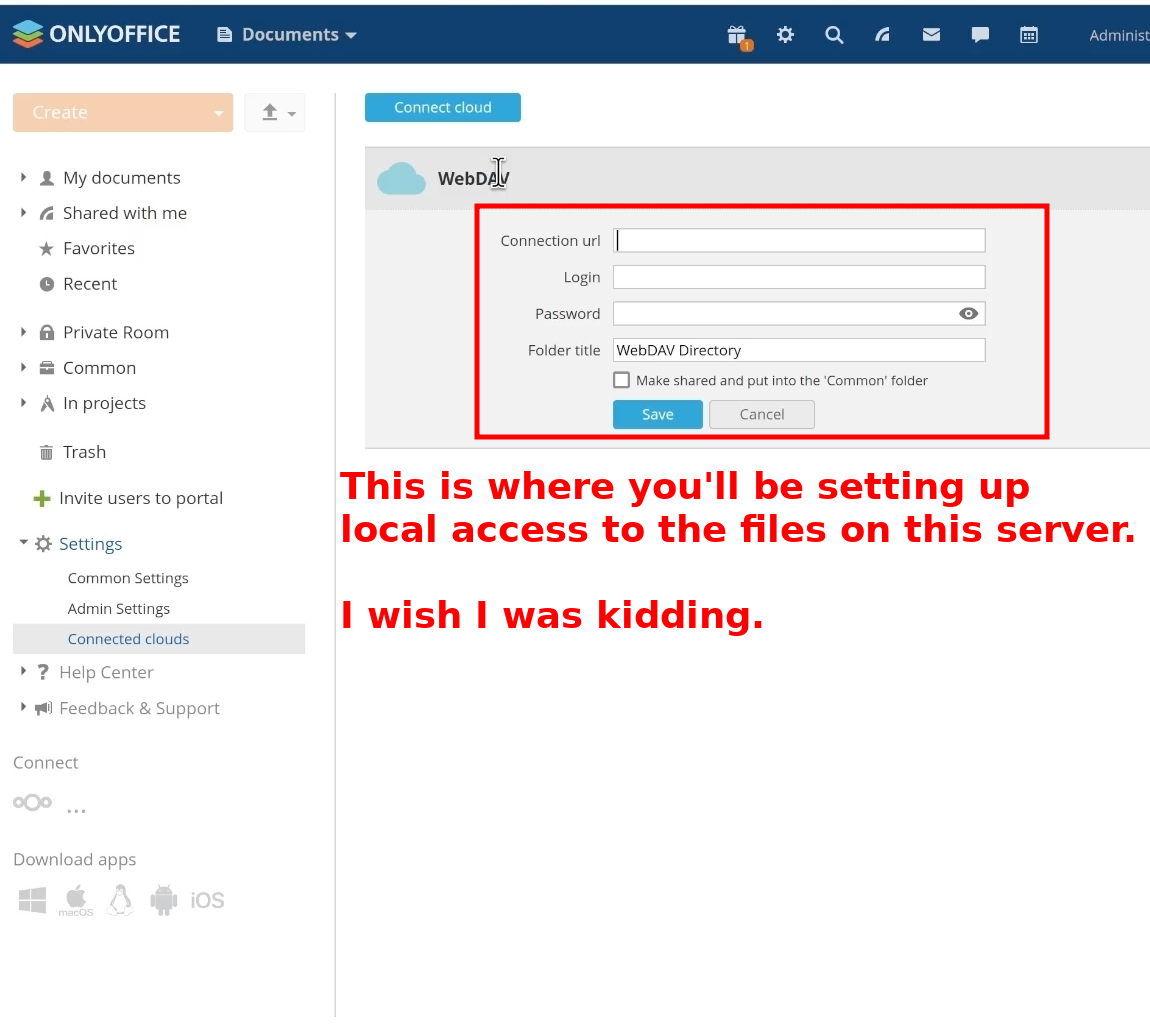This screenshot has width=1150, height=1027.
Task: Click the more clouds ellipsis icon
Action: click(76, 810)
